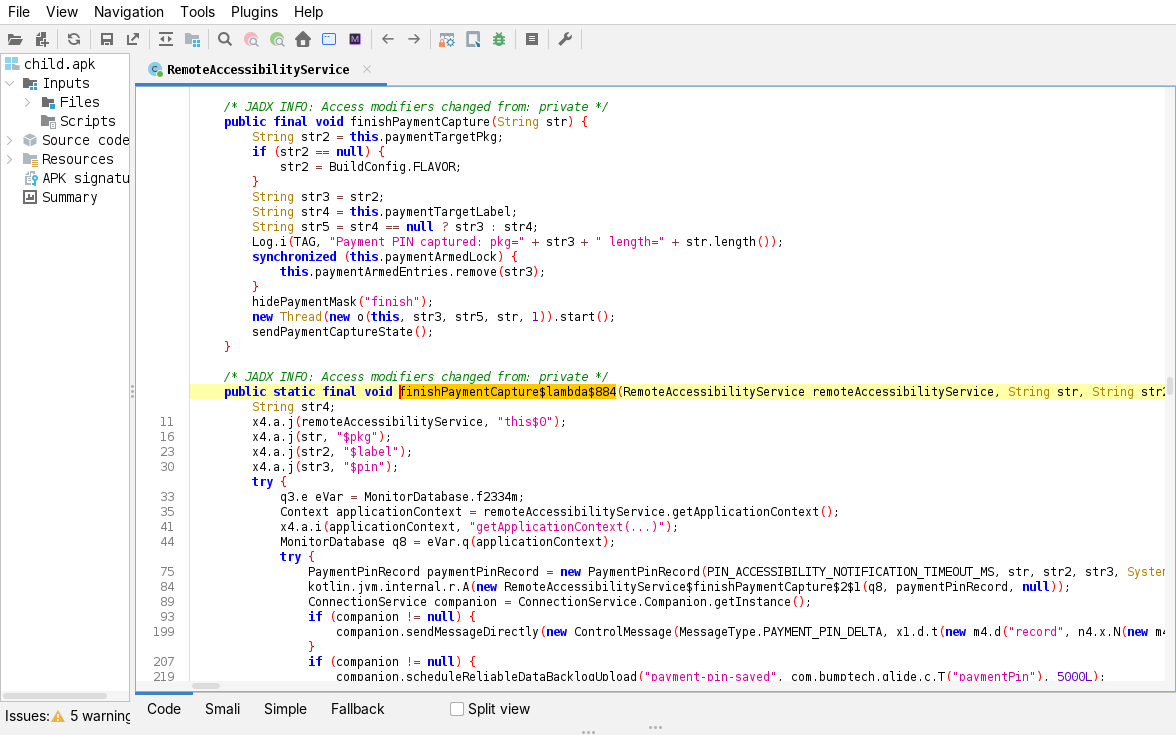Viewport: 1176px width, 735px height.
Task: Open Text search magnifier icon
Action: [224, 40]
